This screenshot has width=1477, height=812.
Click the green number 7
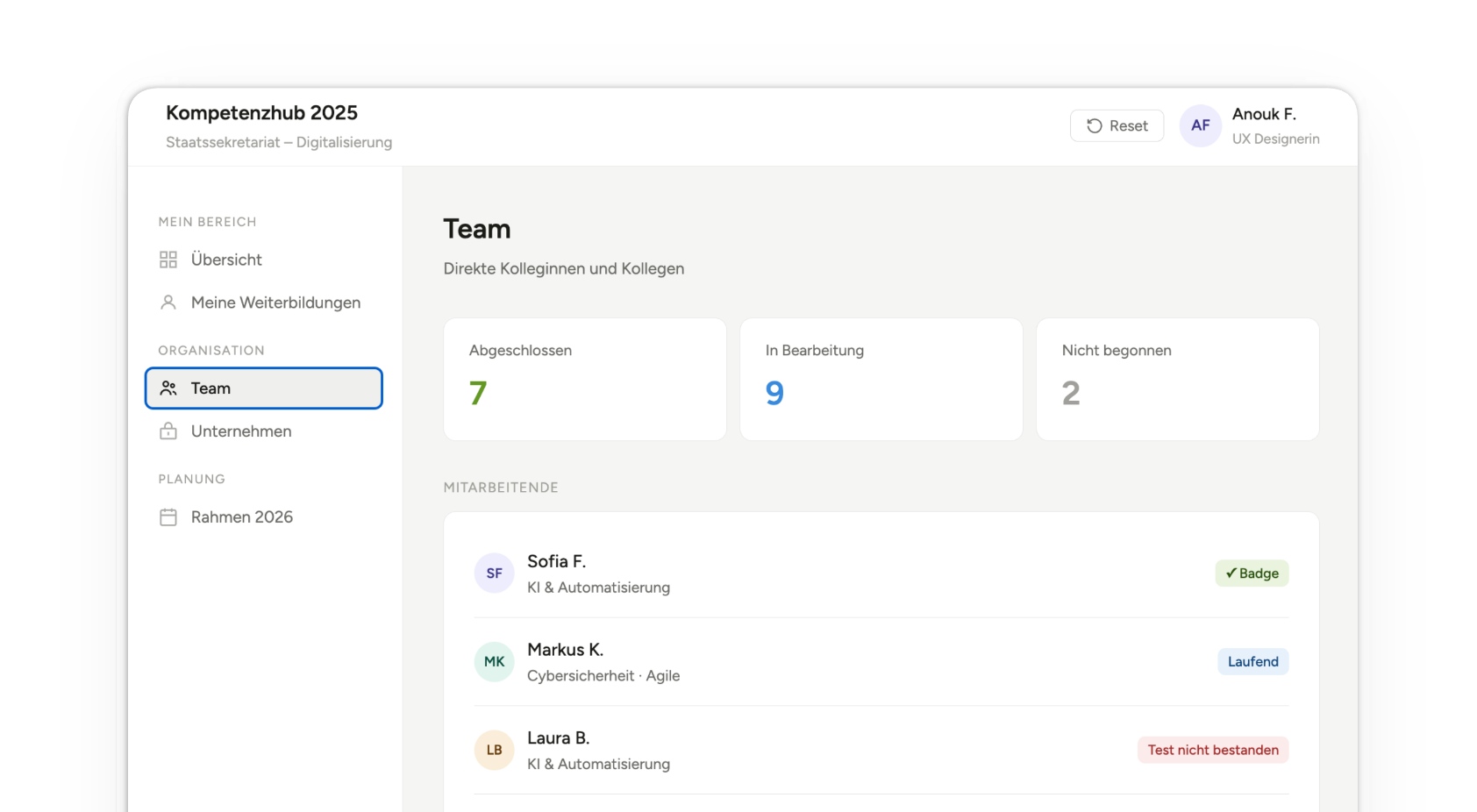(478, 393)
